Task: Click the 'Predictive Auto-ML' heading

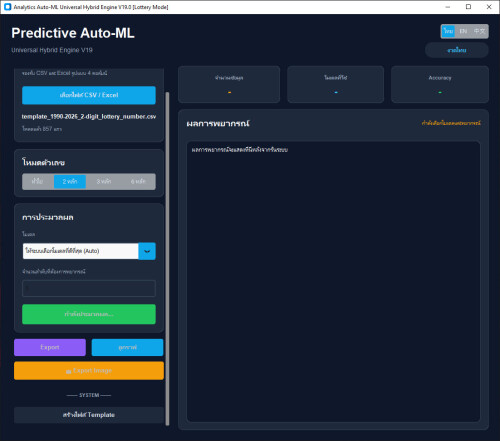Action: point(73,33)
